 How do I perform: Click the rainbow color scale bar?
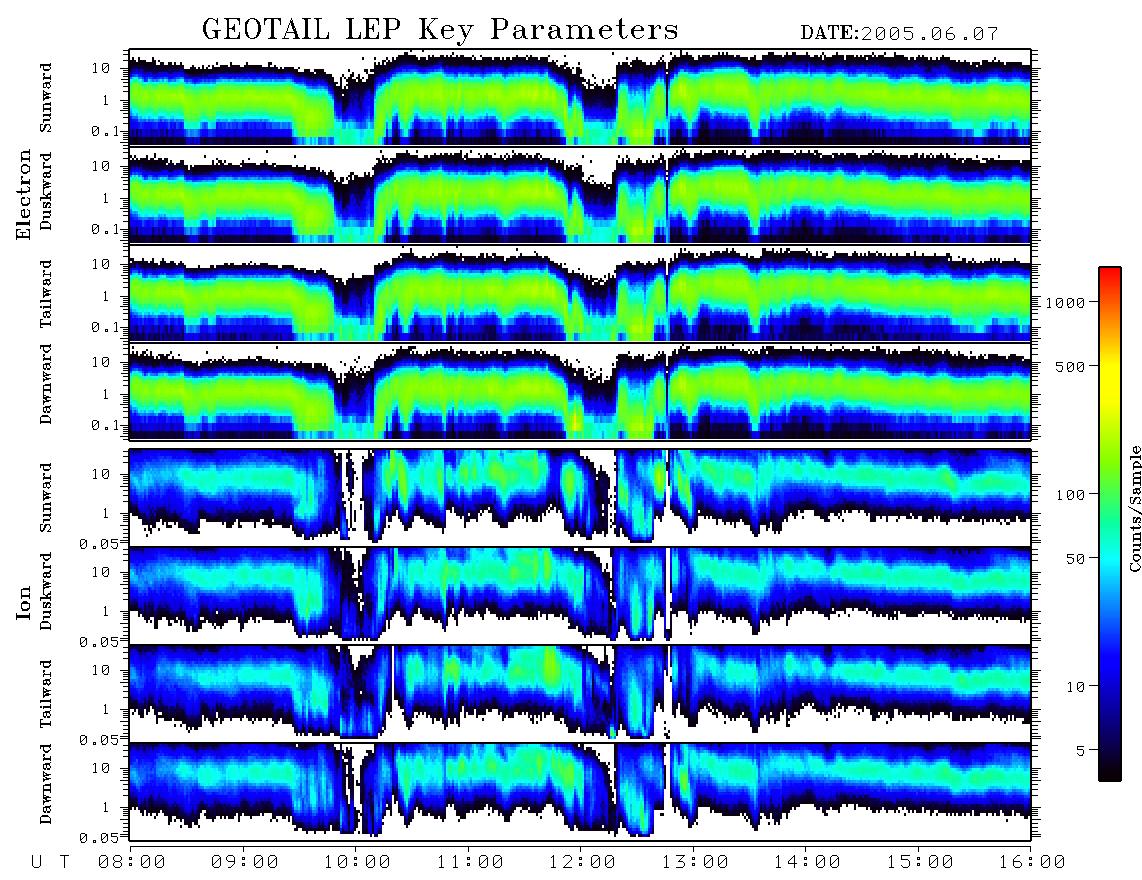click(x=1110, y=525)
